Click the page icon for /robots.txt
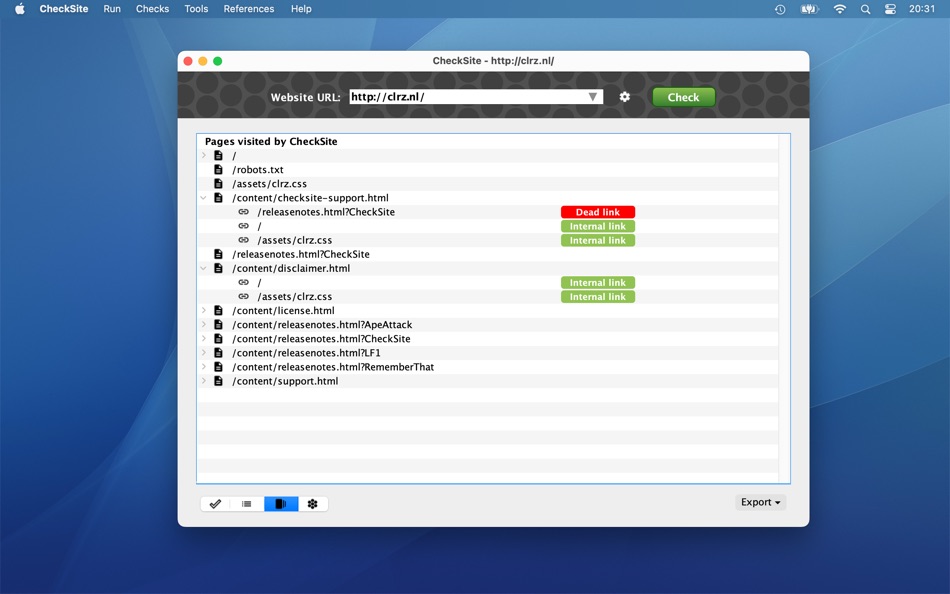Viewport: 950px width, 594px height. coord(218,170)
